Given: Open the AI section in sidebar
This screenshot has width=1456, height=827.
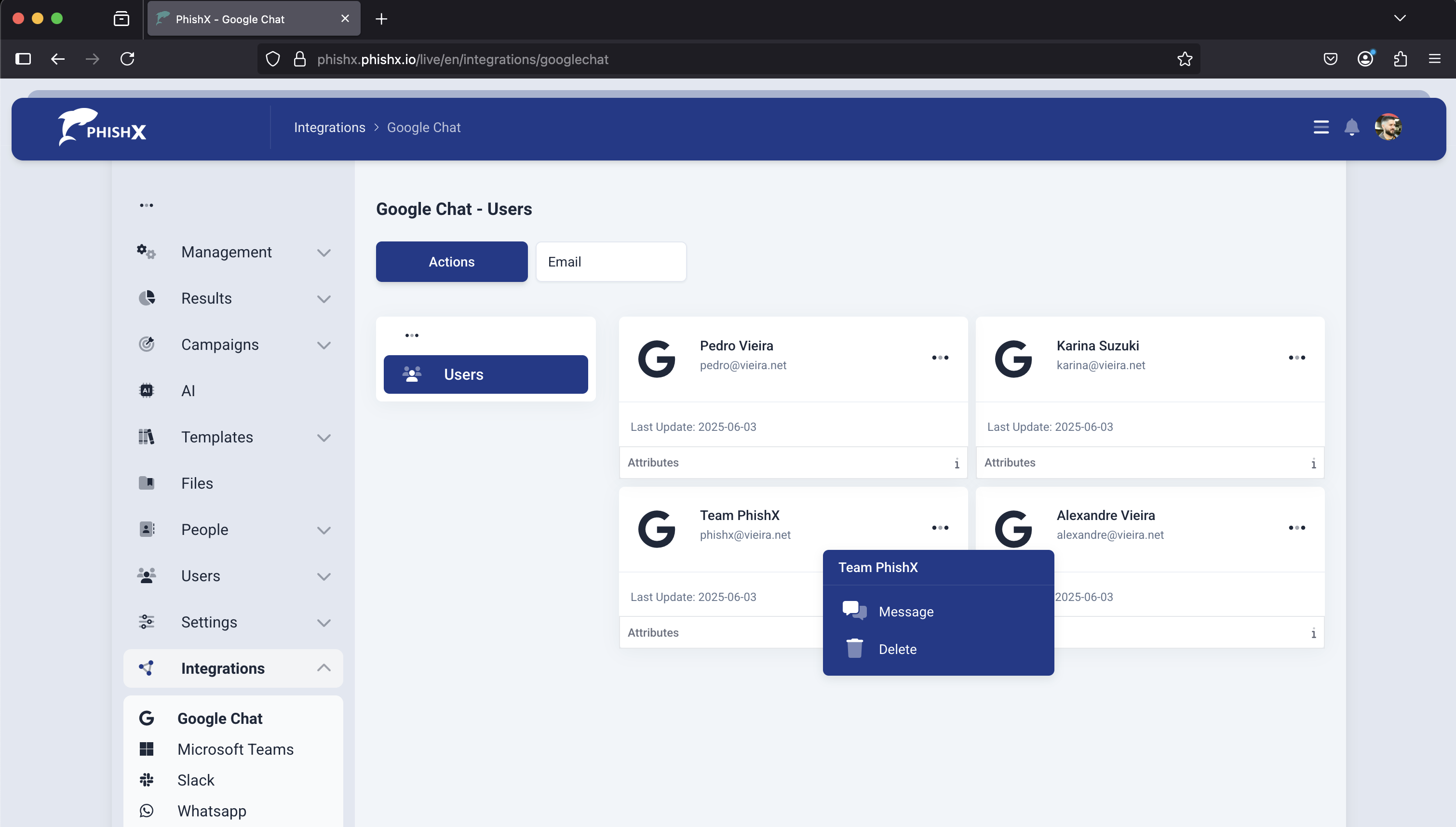Looking at the screenshot, I should [x=233, y=391].
